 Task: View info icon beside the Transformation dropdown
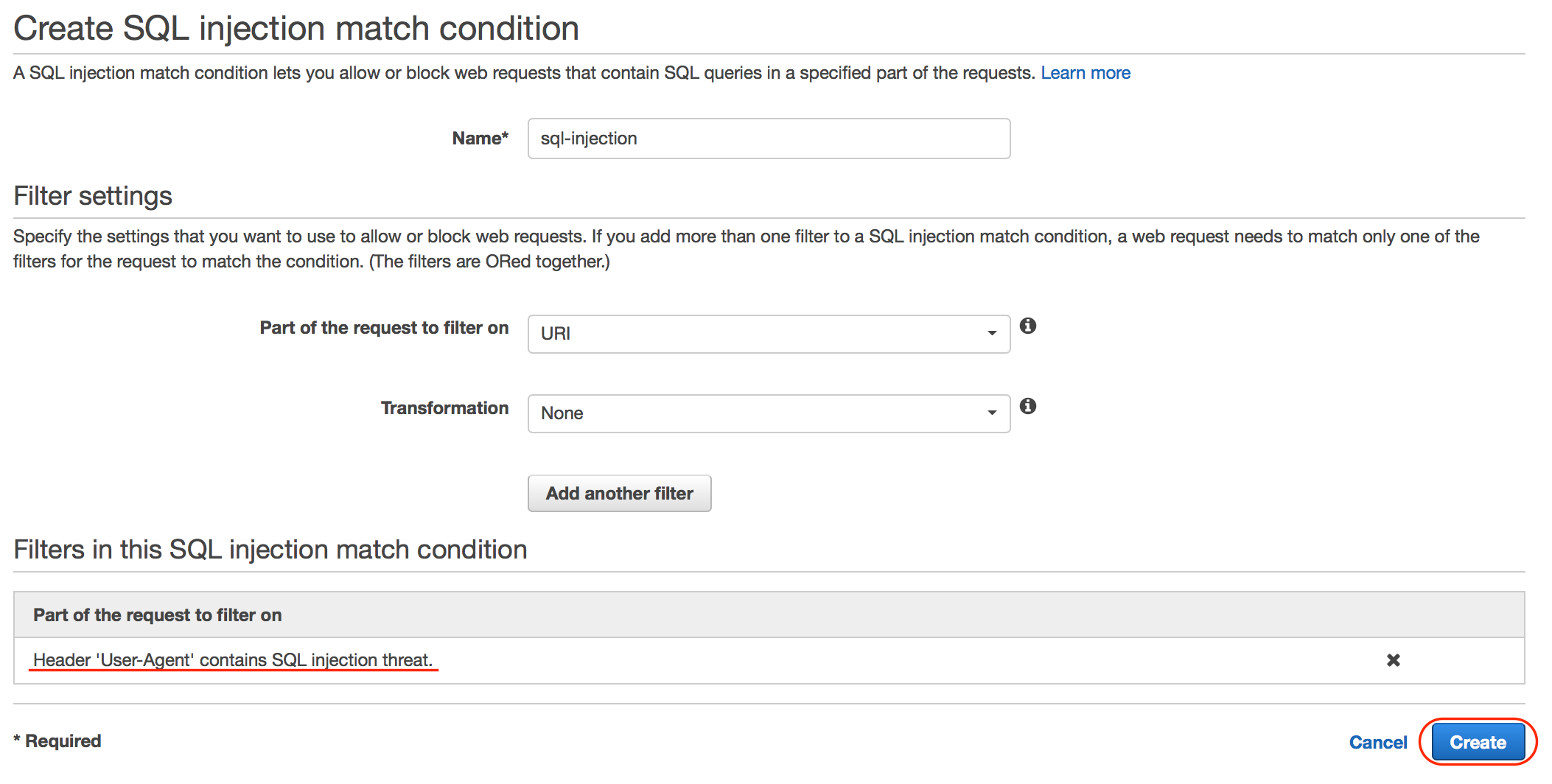click(x=1030, y=406)
